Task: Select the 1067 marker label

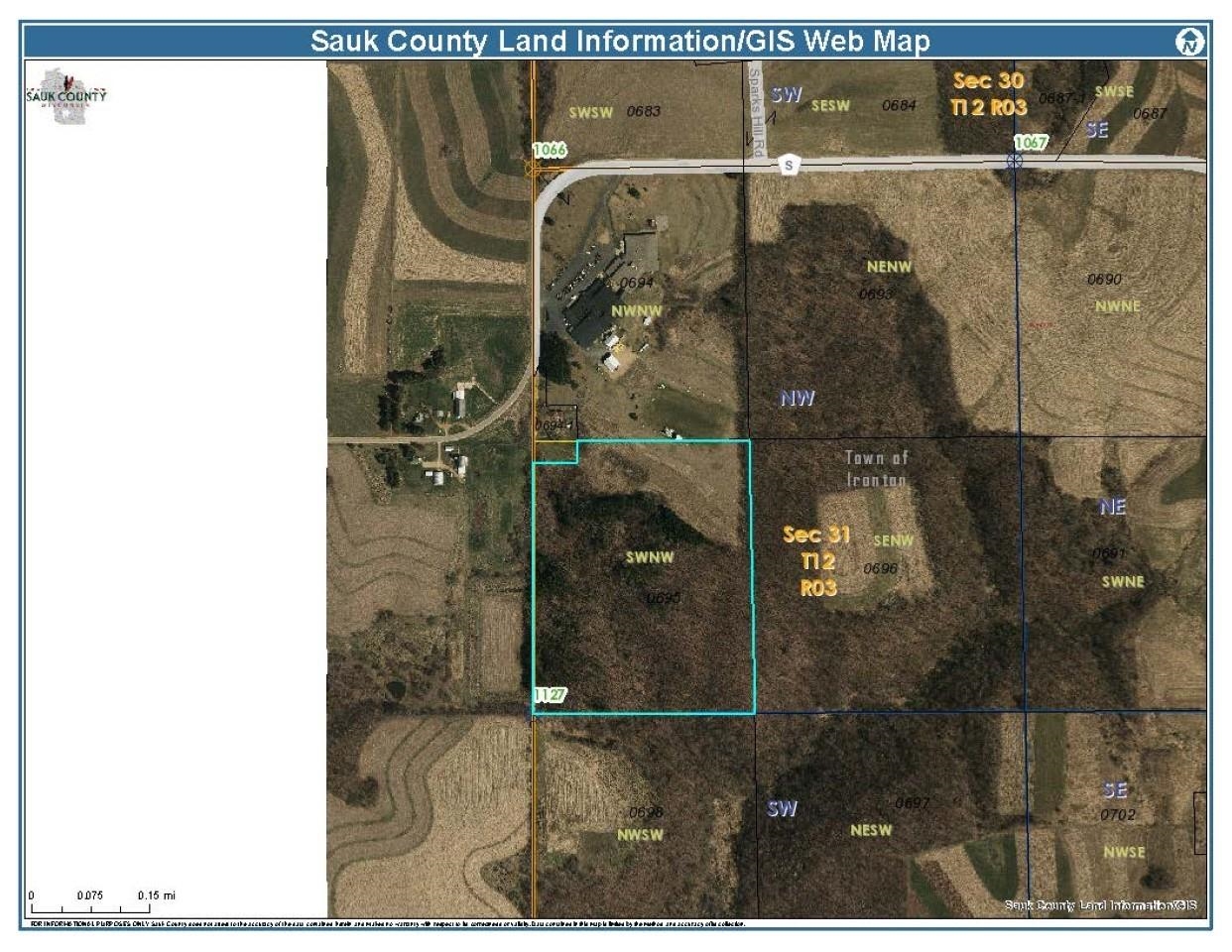Action: [x=1030, y=143]
